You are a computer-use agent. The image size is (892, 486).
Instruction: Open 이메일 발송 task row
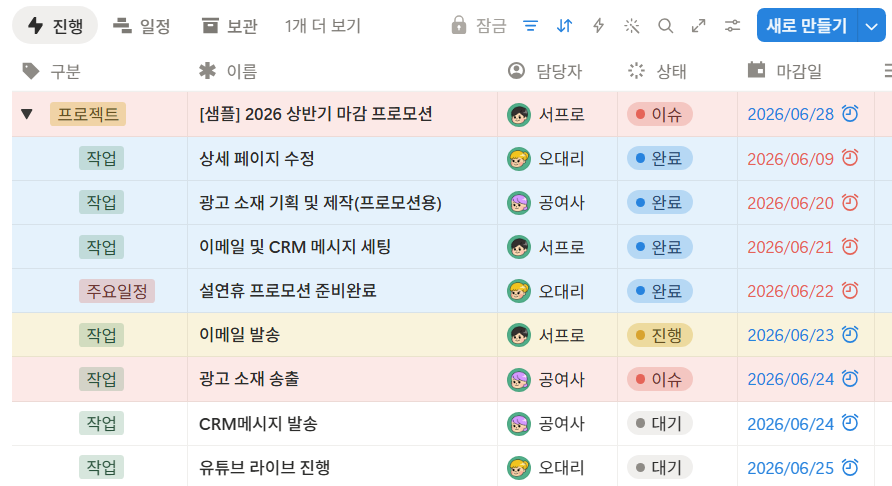239,335
